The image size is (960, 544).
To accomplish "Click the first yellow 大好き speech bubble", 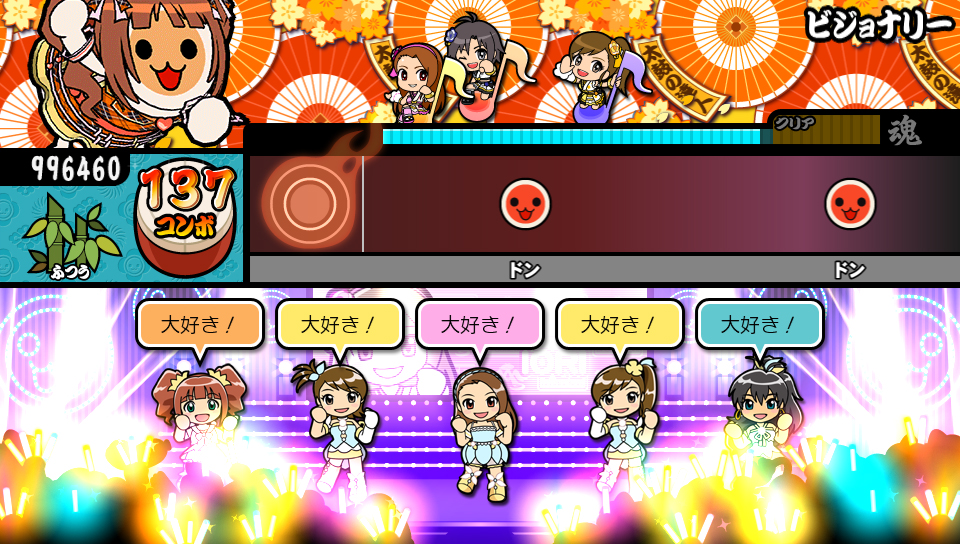I will tap(339, 325).
